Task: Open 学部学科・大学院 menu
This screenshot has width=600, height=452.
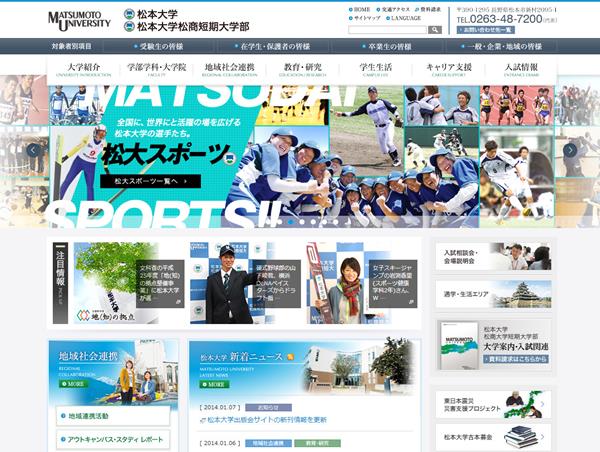Action: click(157, 69)
